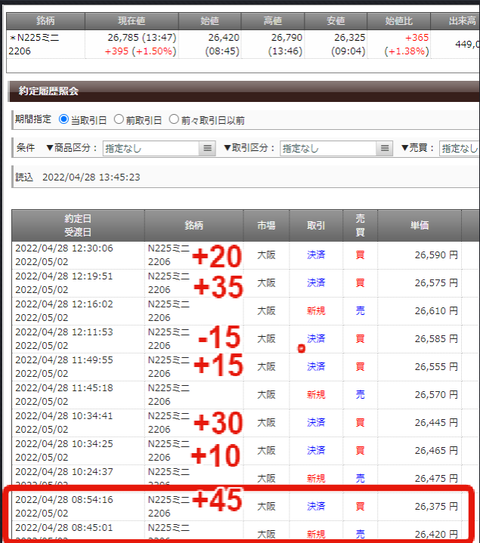Click current price 26,785 (13:47)
This screenshot has width=480, height=543.
[142, 37]
